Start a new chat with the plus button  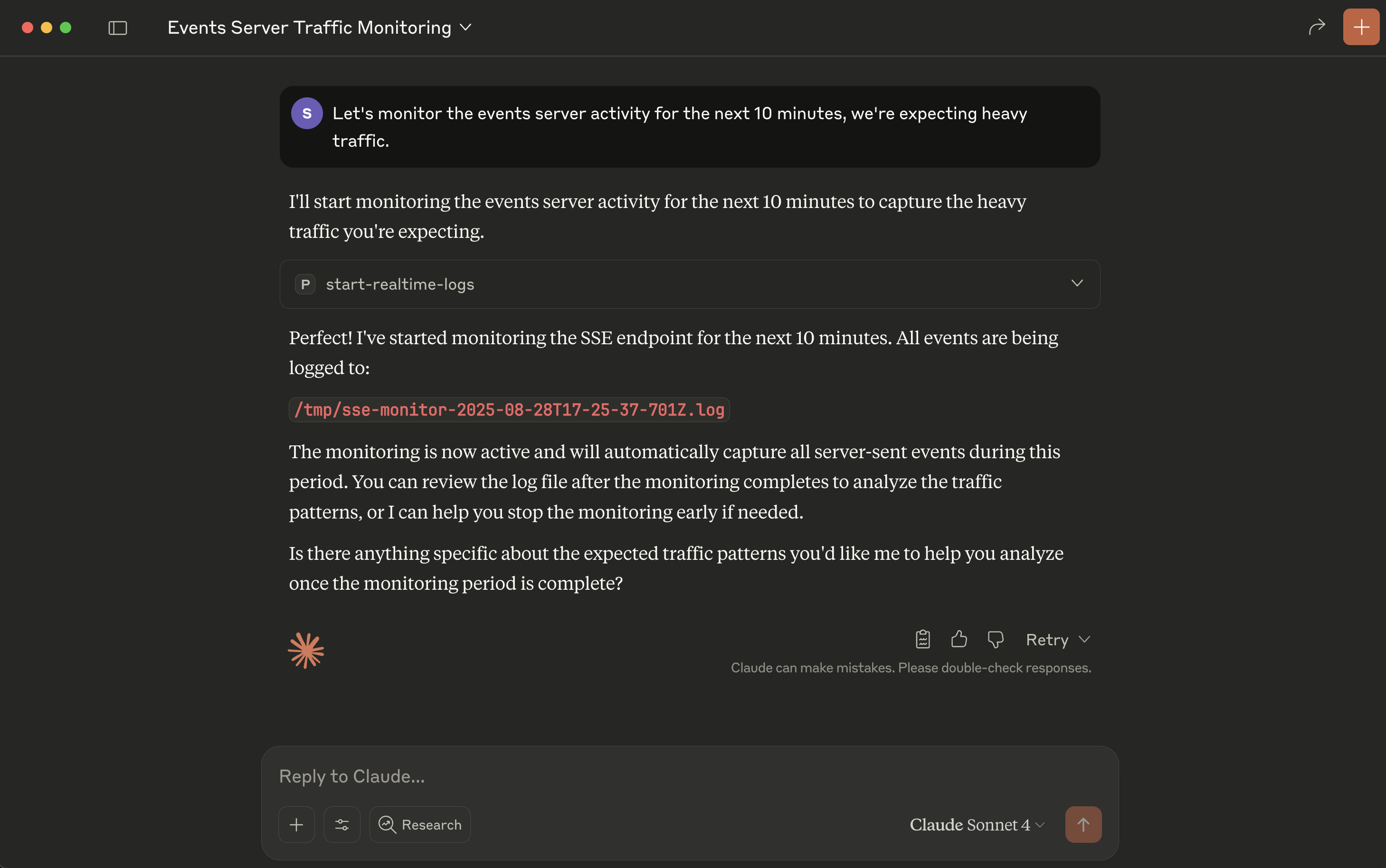coord(1361,27)
